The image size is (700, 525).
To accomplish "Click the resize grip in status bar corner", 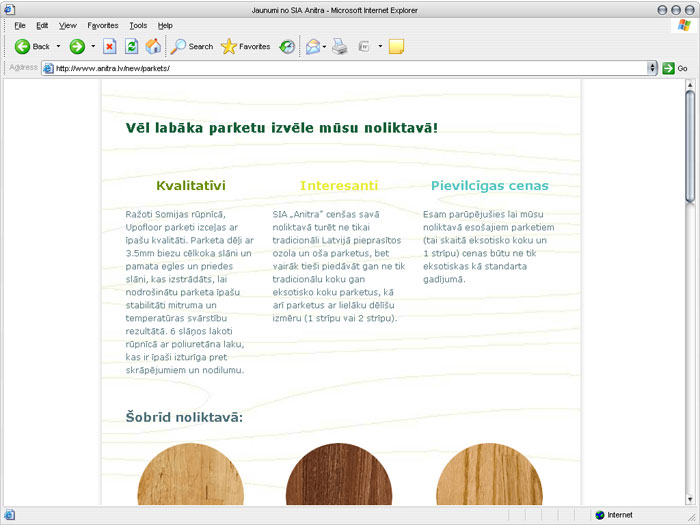I will (x=694, y=519).
